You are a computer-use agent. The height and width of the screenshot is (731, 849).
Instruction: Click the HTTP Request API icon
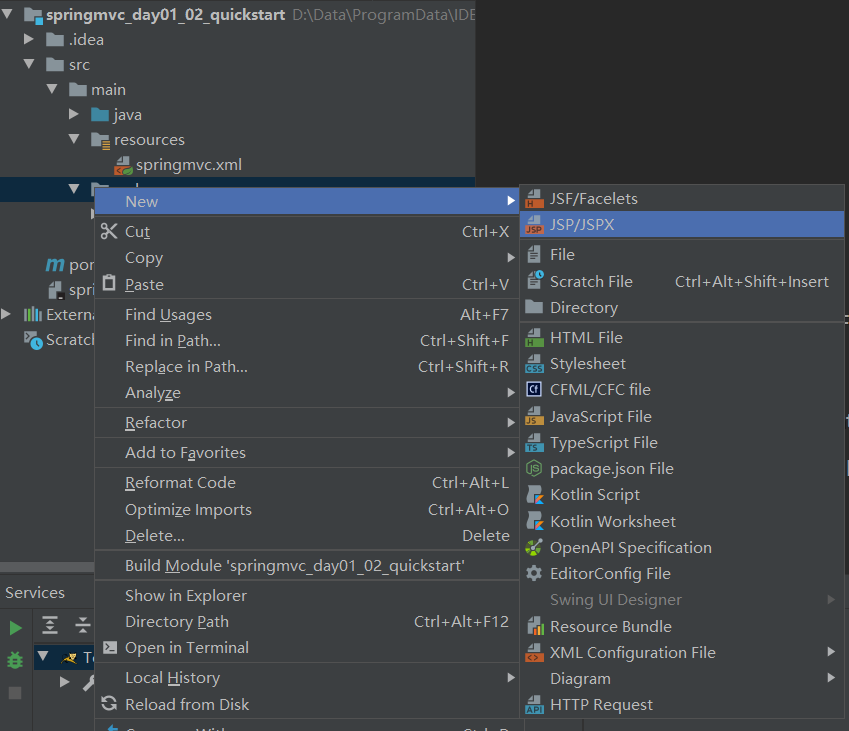pyautogui.click(x=534, y=704)
